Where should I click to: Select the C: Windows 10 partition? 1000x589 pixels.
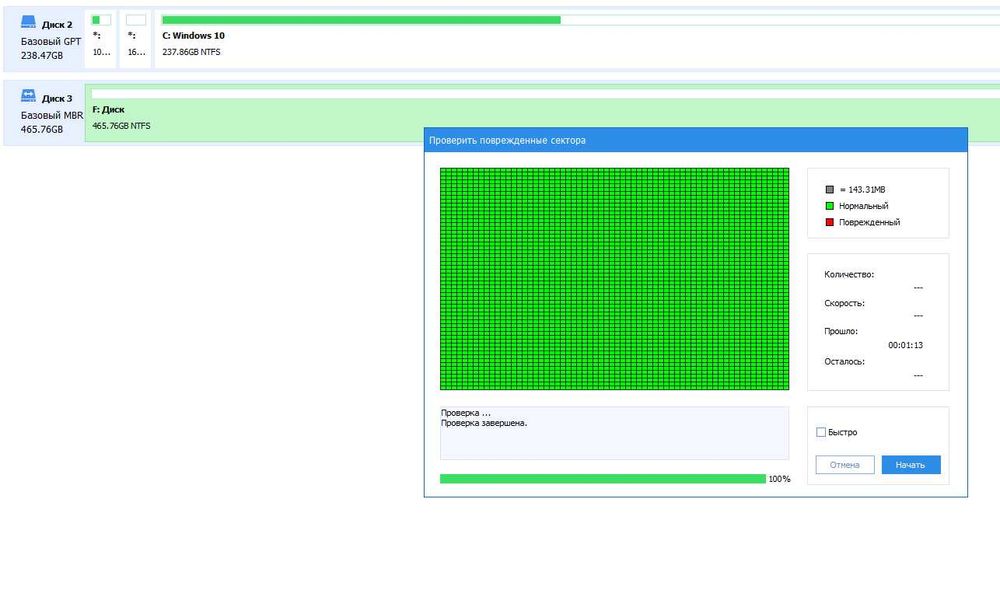point(577,38)
